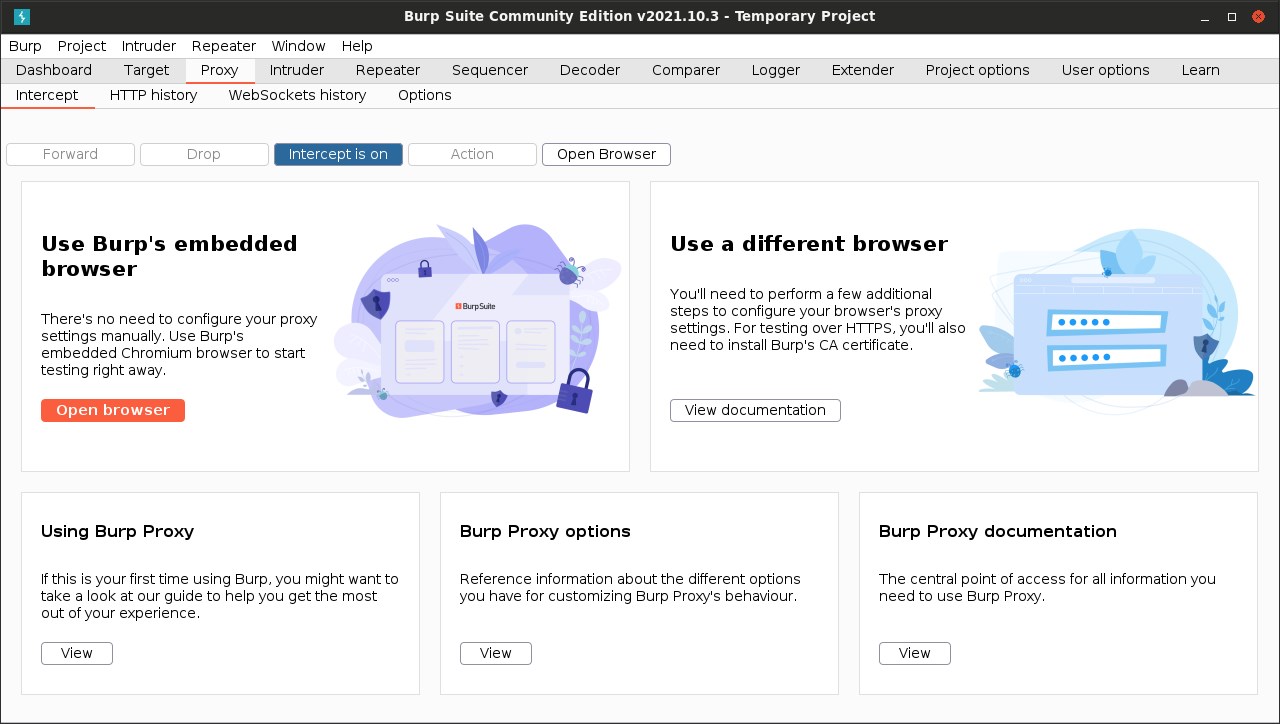Open the Burp menu
The image size is (1280, 724).
25,46
